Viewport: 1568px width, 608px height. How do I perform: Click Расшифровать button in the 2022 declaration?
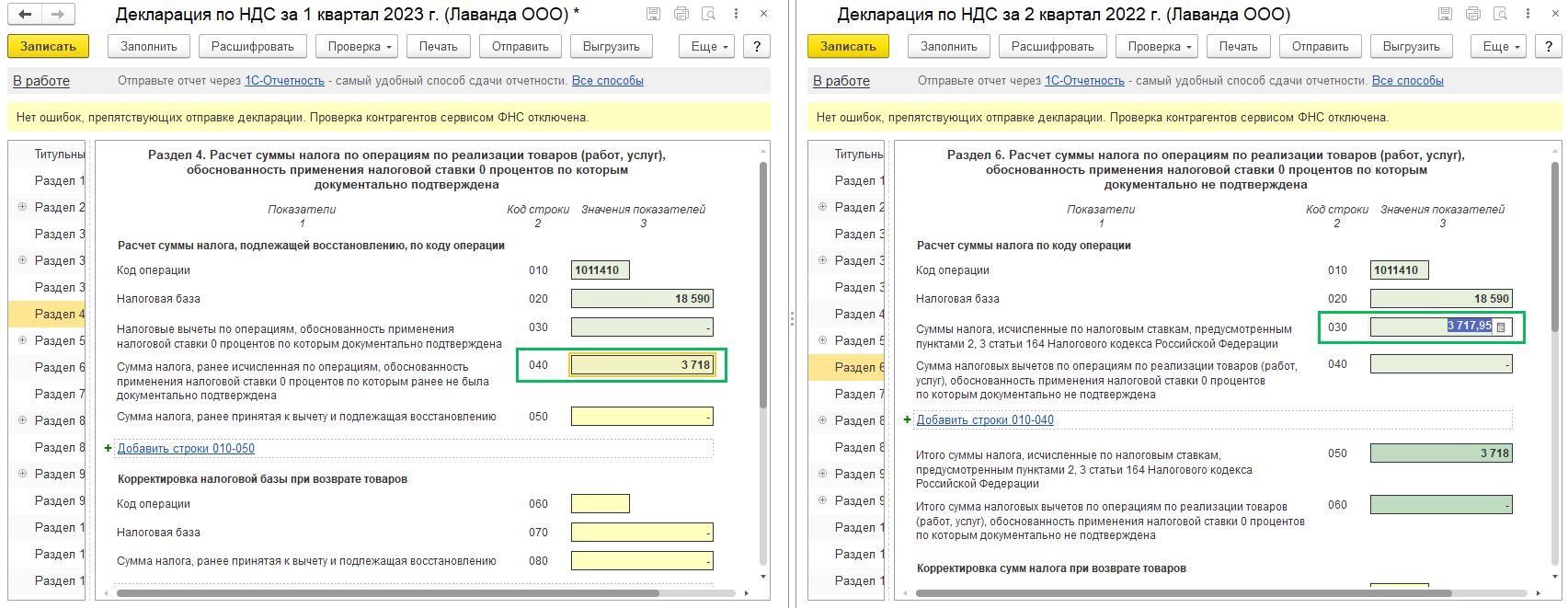coord(1052,47)
